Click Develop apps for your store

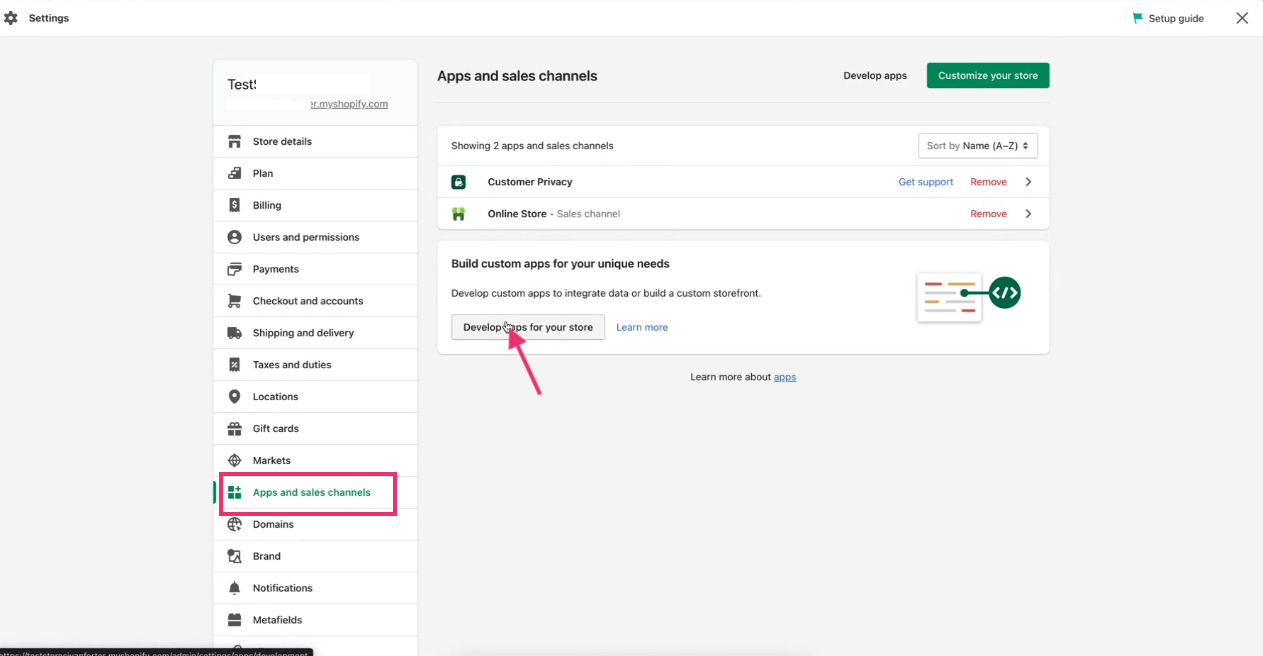pos(528,327)
